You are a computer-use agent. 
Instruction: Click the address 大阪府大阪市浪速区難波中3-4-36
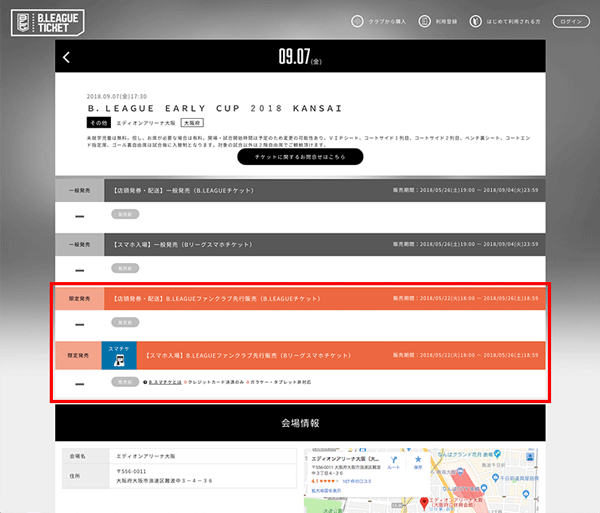click(x=164, y=481)
